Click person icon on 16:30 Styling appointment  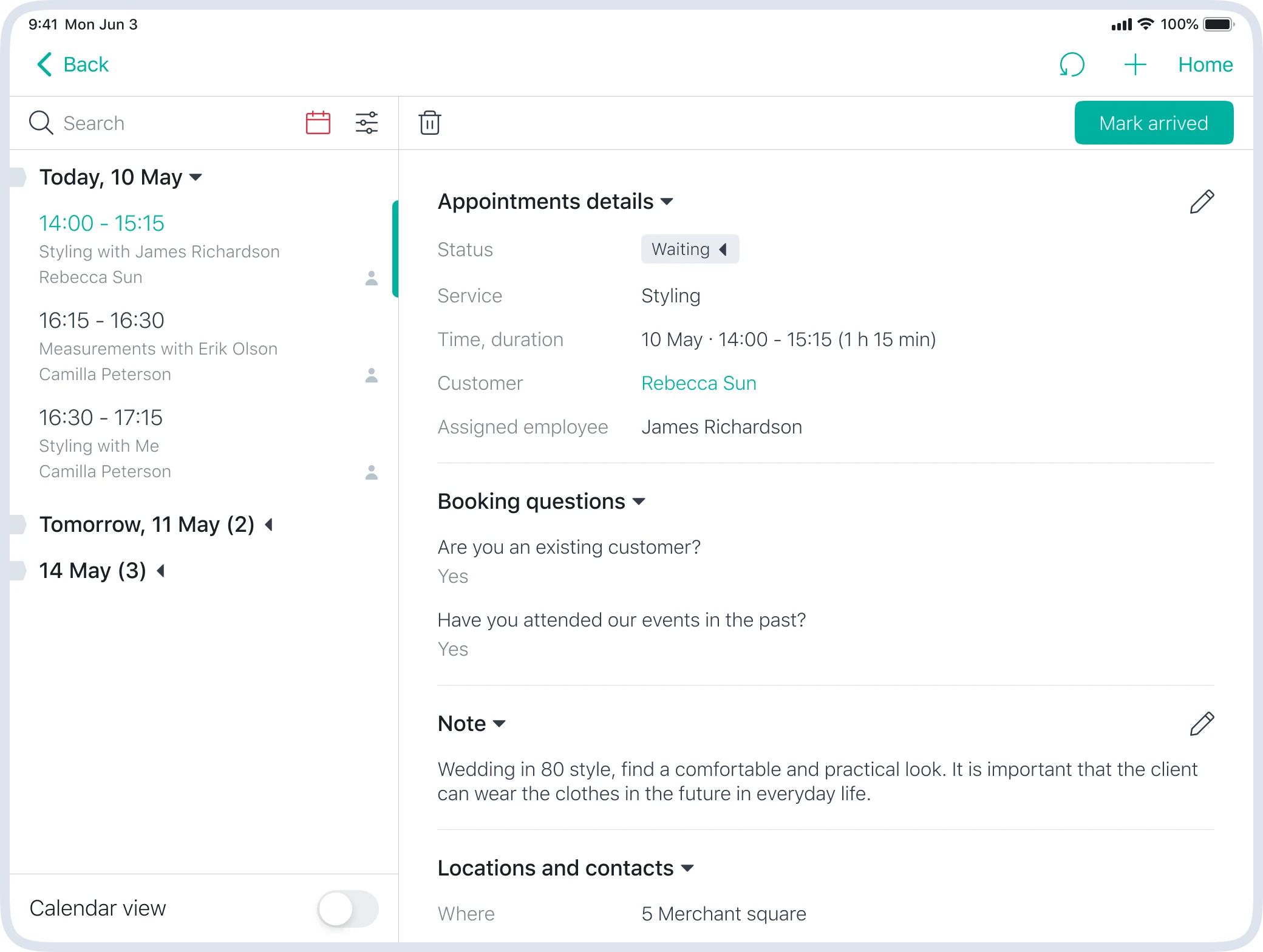tap(372, 472)
